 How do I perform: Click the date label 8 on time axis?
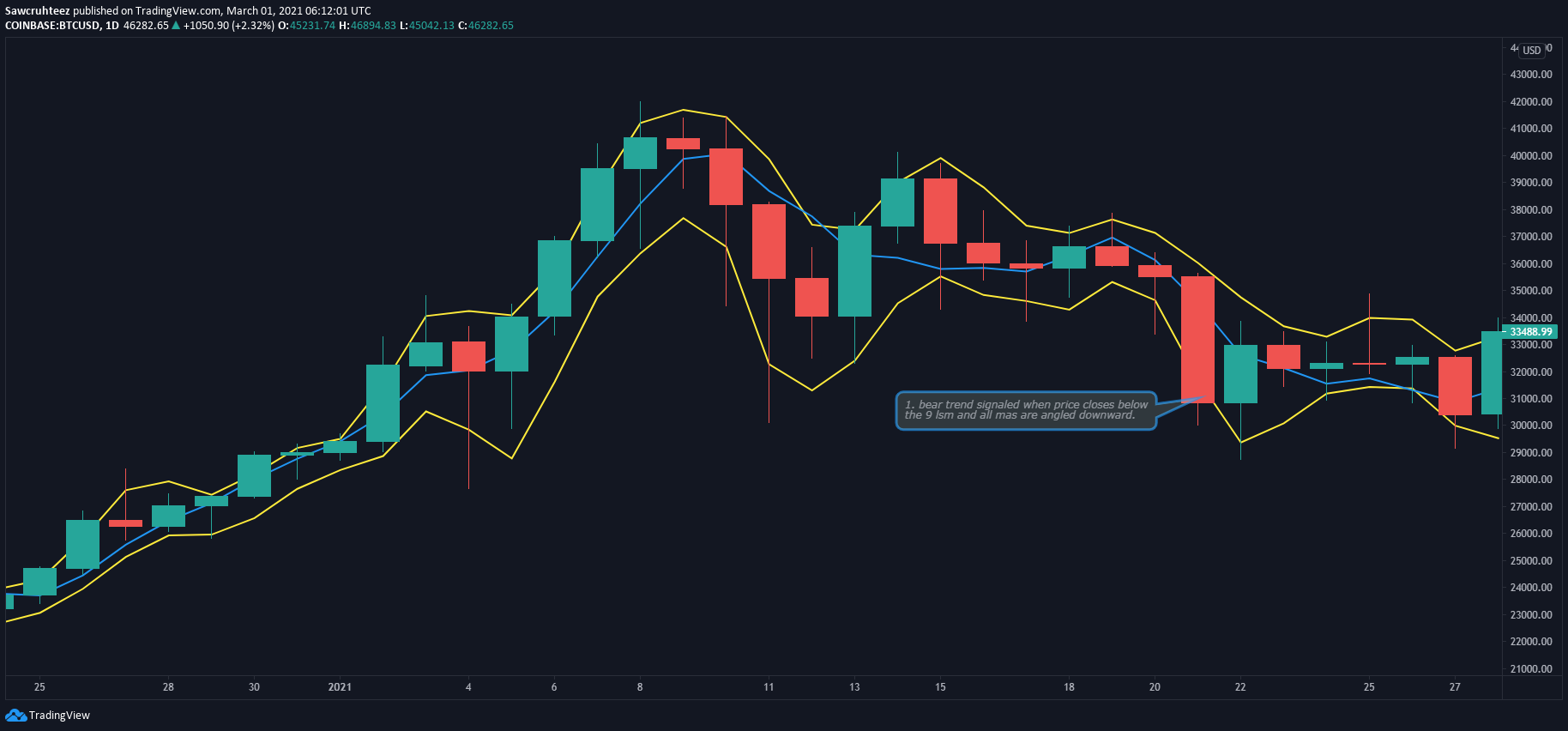pyautogui.click(x=640, y=687)
